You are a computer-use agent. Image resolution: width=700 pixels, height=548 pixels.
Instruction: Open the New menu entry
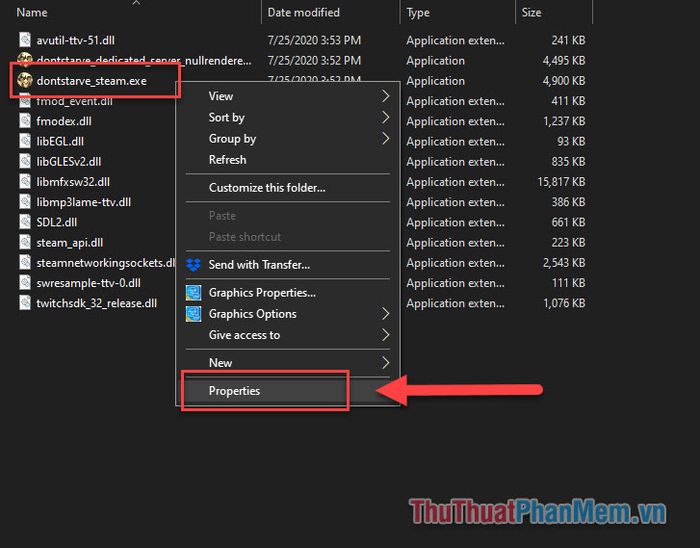(288, 363)
